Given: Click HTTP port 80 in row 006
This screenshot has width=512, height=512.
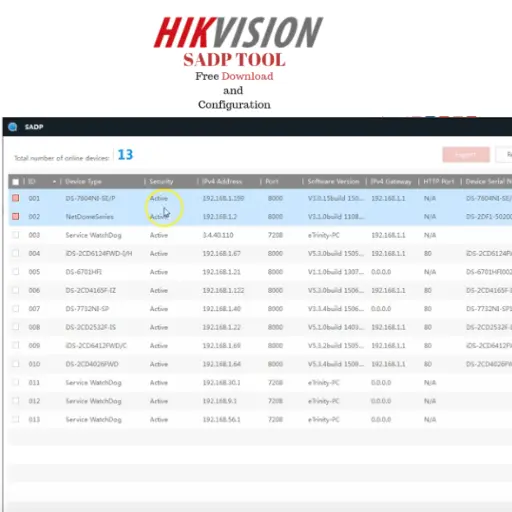Looking at the screenshot, I should (x=428, y=290).
